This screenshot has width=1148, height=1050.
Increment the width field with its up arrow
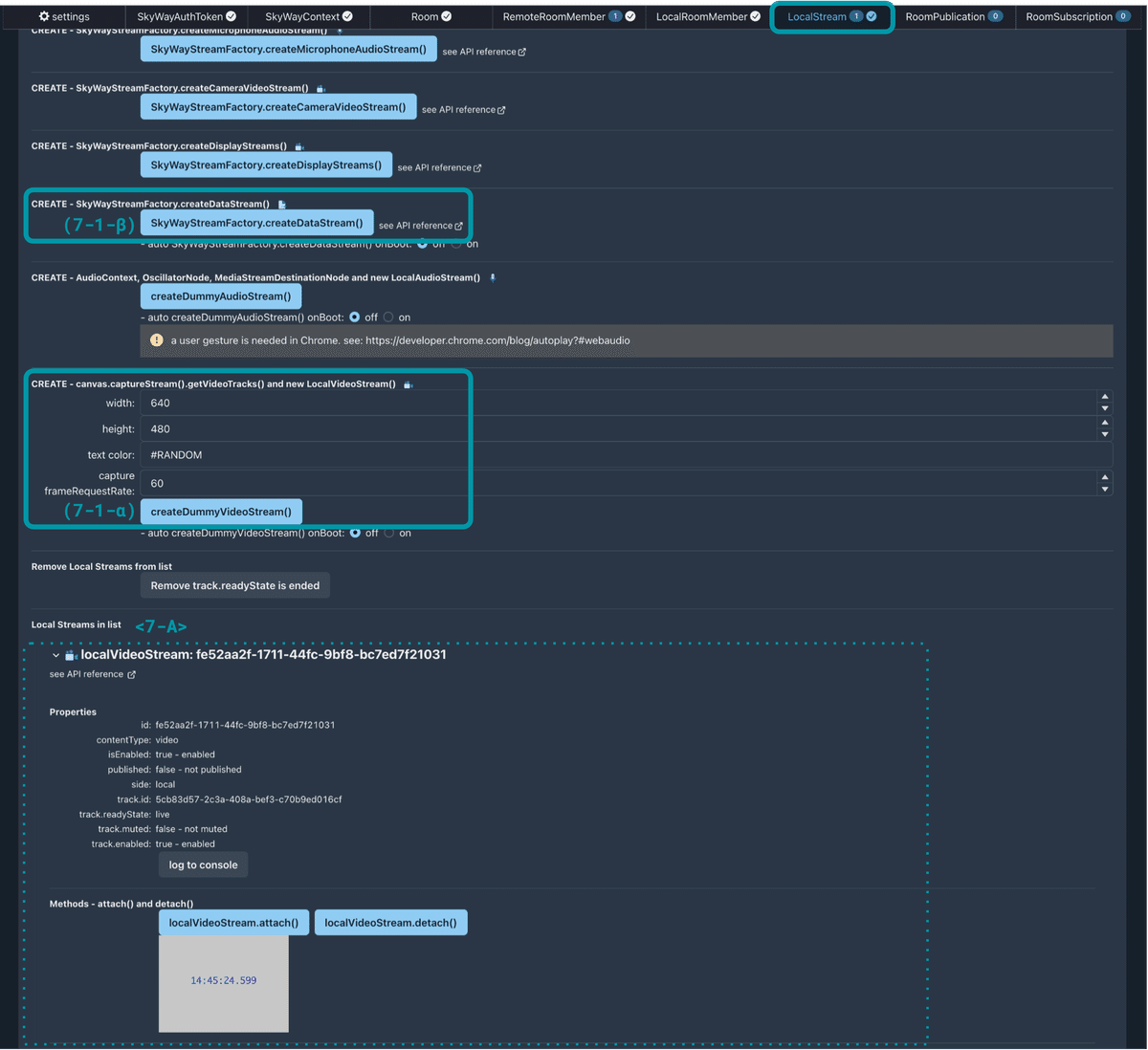1104,398
